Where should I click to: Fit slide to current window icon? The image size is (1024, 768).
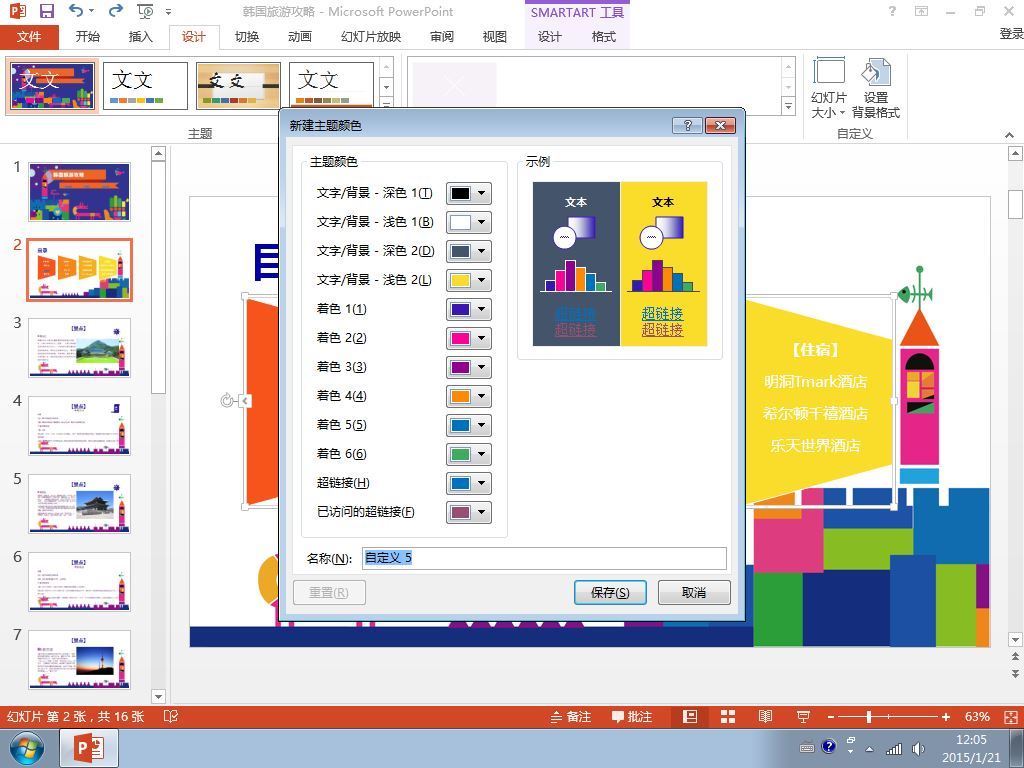click(1010, 716)
